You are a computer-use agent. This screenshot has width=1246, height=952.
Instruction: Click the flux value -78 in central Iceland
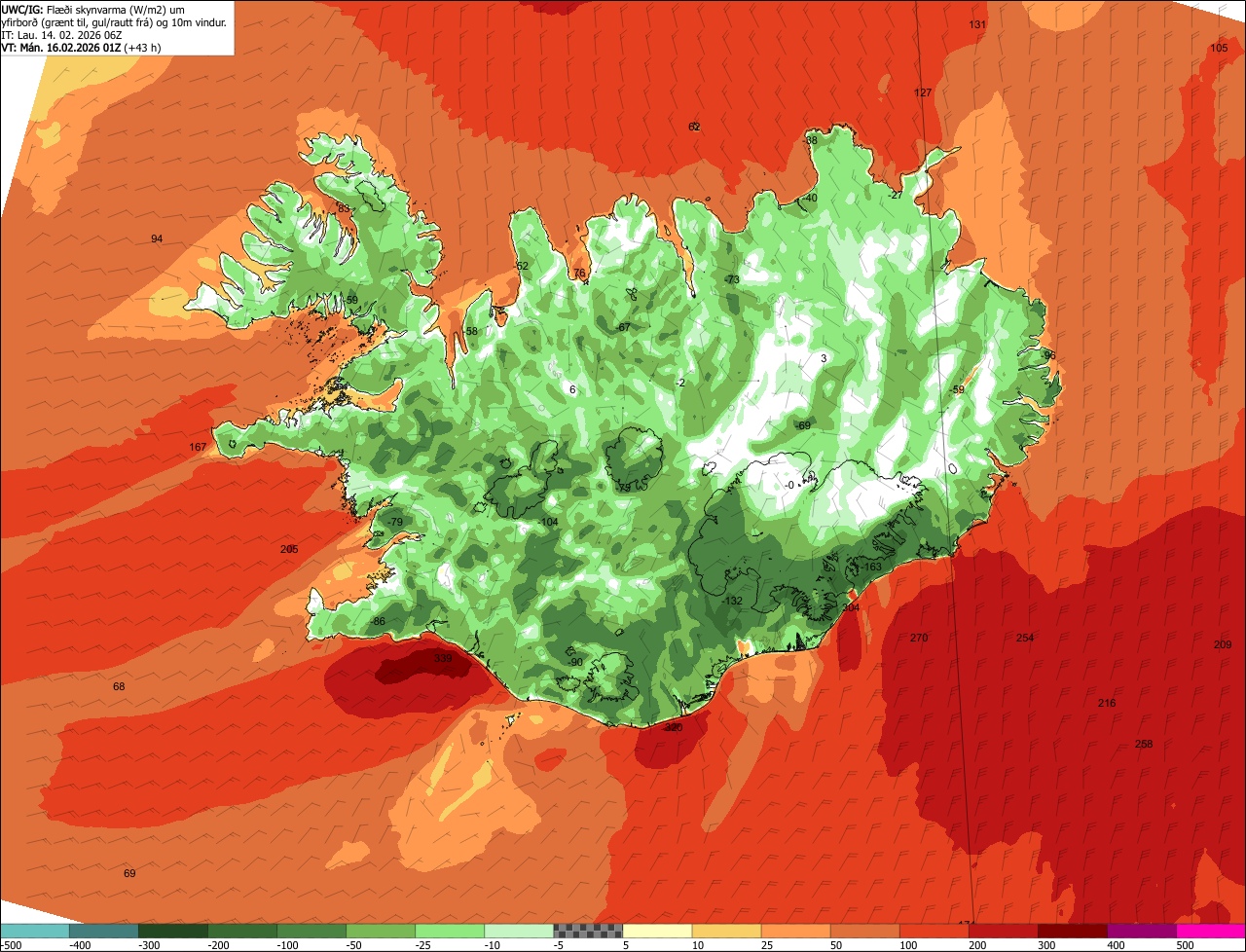[x=623, y=488]
